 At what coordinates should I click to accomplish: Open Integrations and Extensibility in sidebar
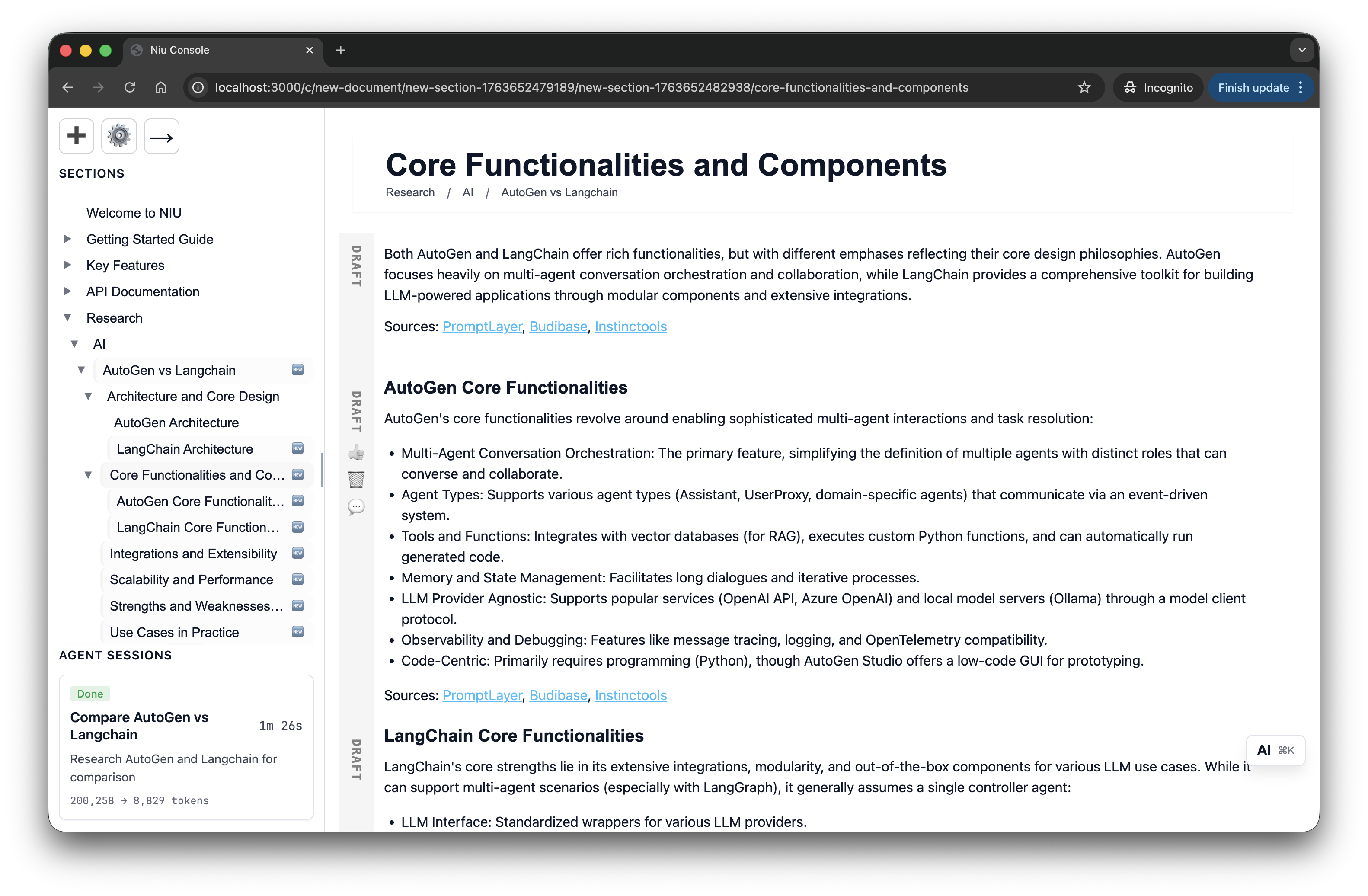click(x=193, y=554)
